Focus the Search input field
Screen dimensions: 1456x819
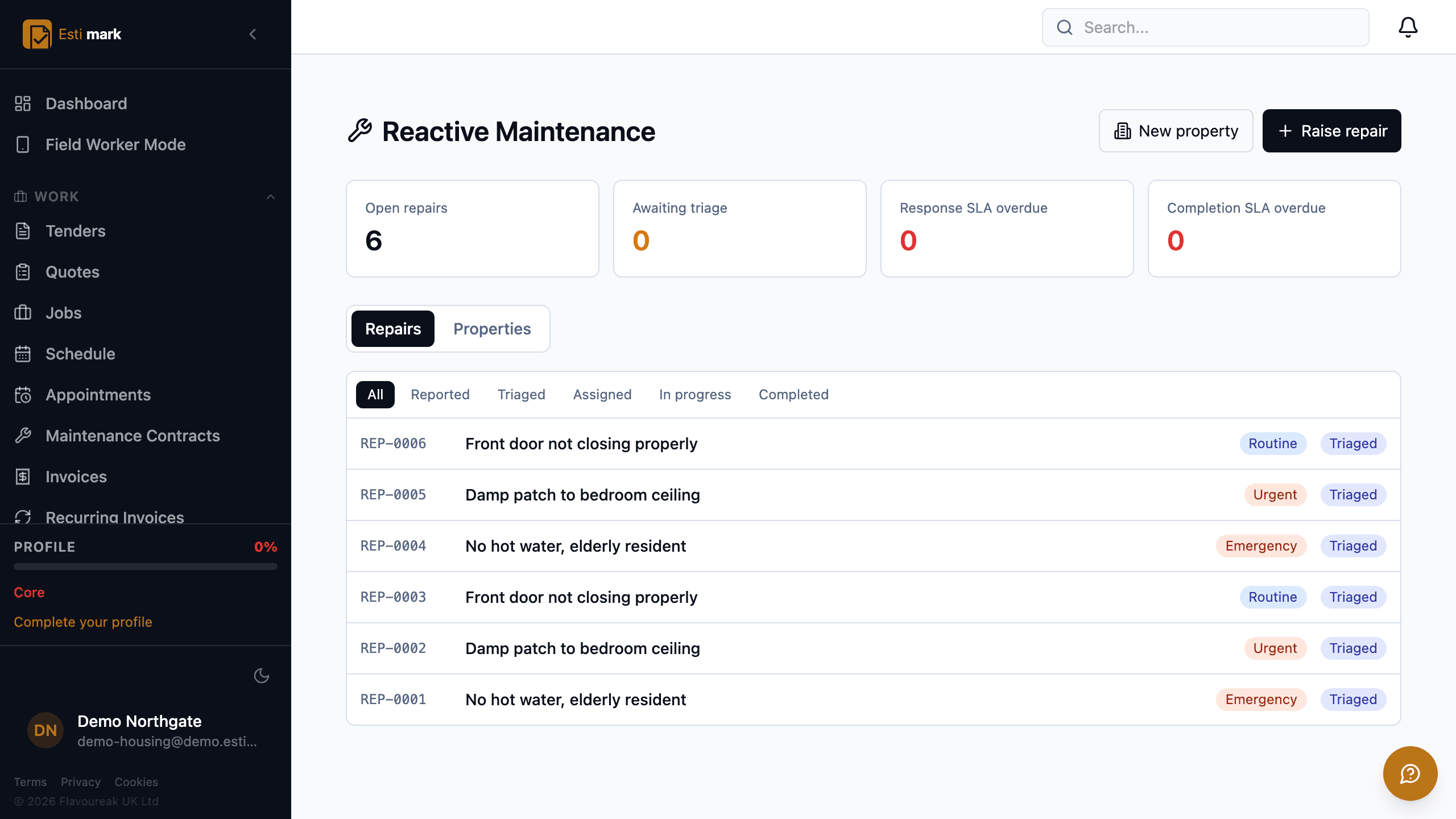(1206, 27)
